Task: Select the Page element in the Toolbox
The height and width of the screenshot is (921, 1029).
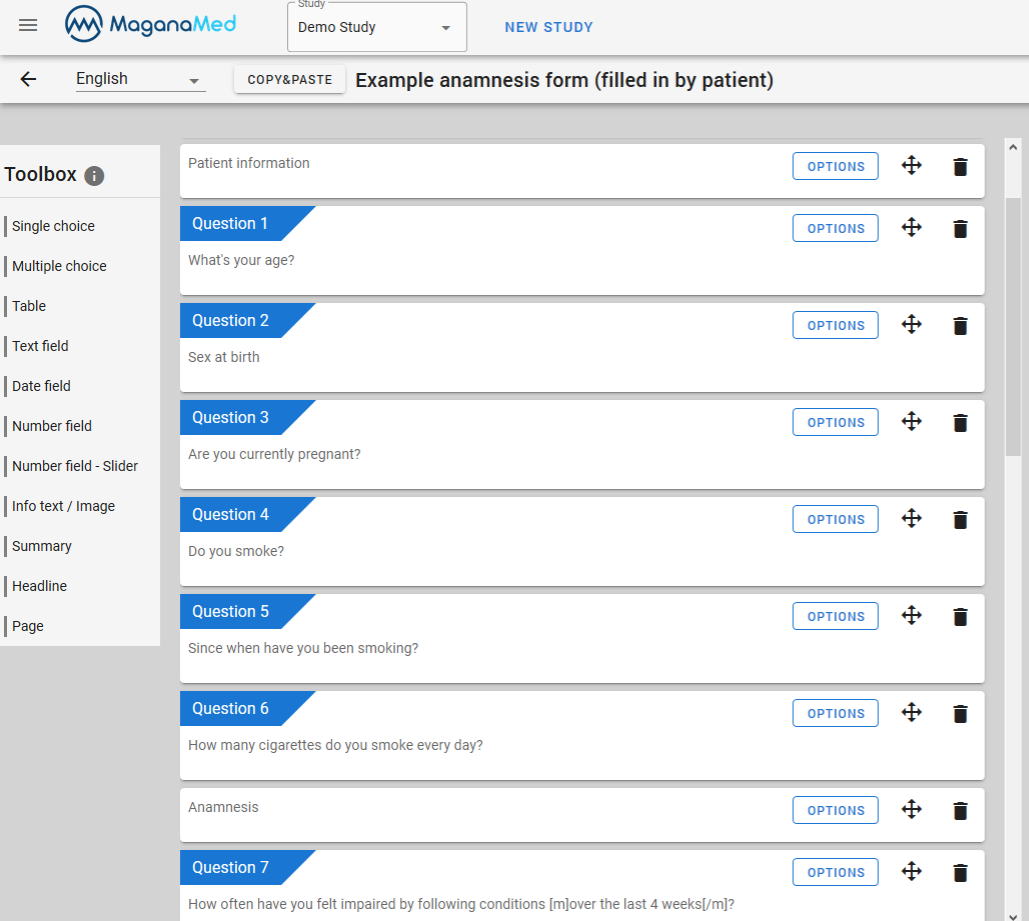Action: coord(27,626)
